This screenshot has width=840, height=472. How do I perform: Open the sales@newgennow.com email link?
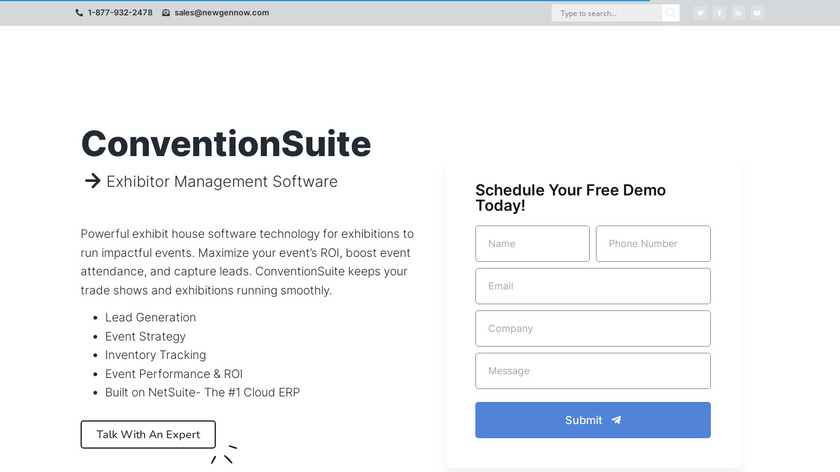tap(221, 13)
